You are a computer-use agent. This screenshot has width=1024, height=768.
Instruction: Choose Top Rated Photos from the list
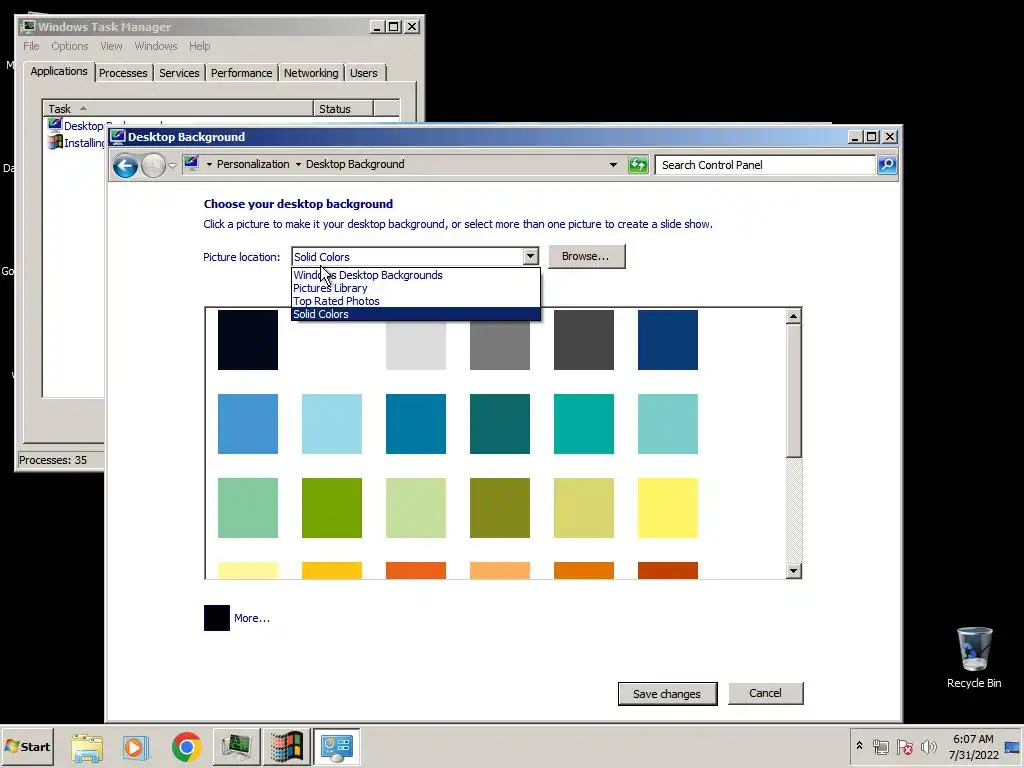pyautogui.click(x=415, y=301)
